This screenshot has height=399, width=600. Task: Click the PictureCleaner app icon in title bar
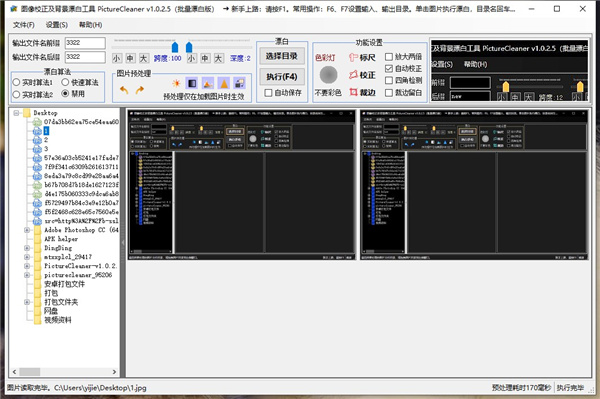coord(14,8)
